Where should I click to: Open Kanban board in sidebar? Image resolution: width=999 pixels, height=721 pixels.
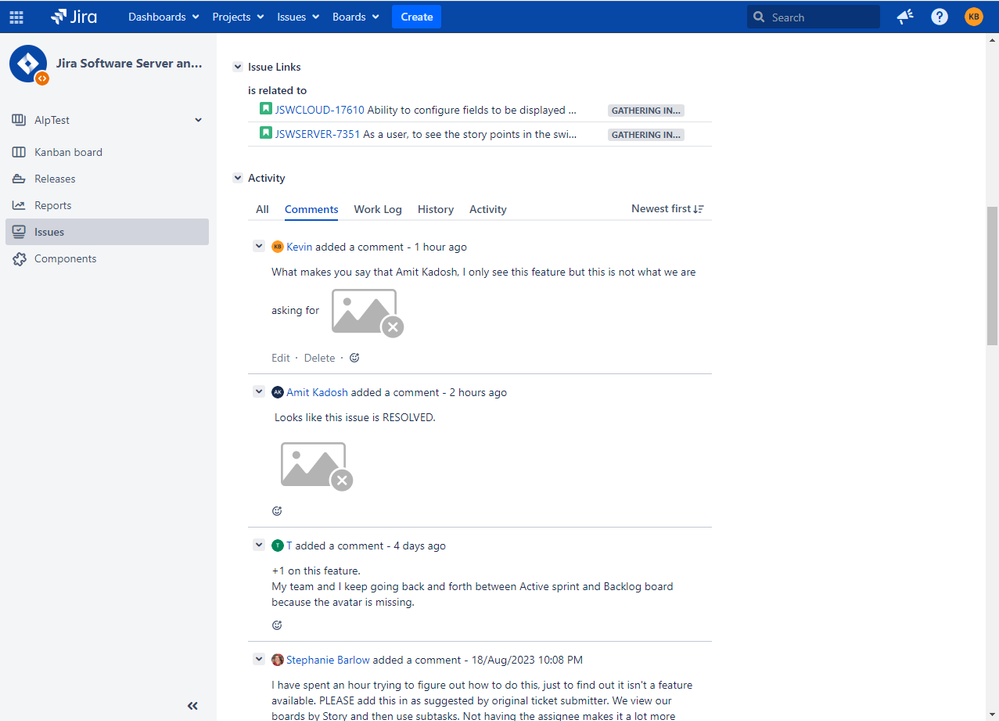pos(107,152)
